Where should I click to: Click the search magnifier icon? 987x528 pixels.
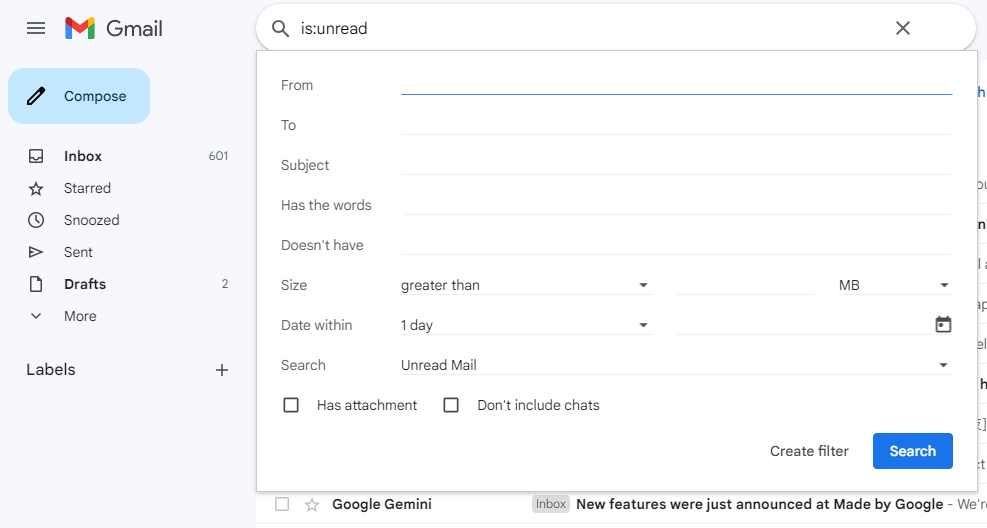[x=280, y=28]
